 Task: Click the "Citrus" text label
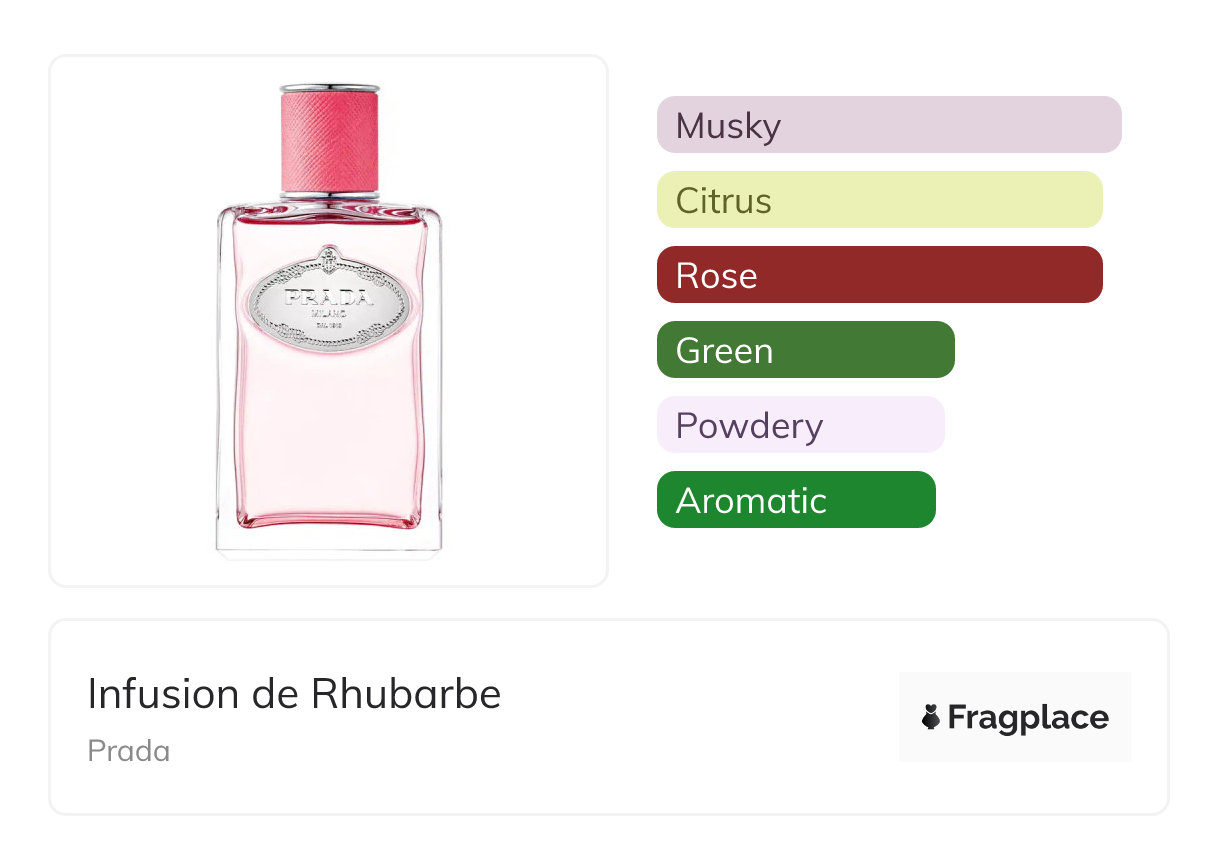(723, 201)
